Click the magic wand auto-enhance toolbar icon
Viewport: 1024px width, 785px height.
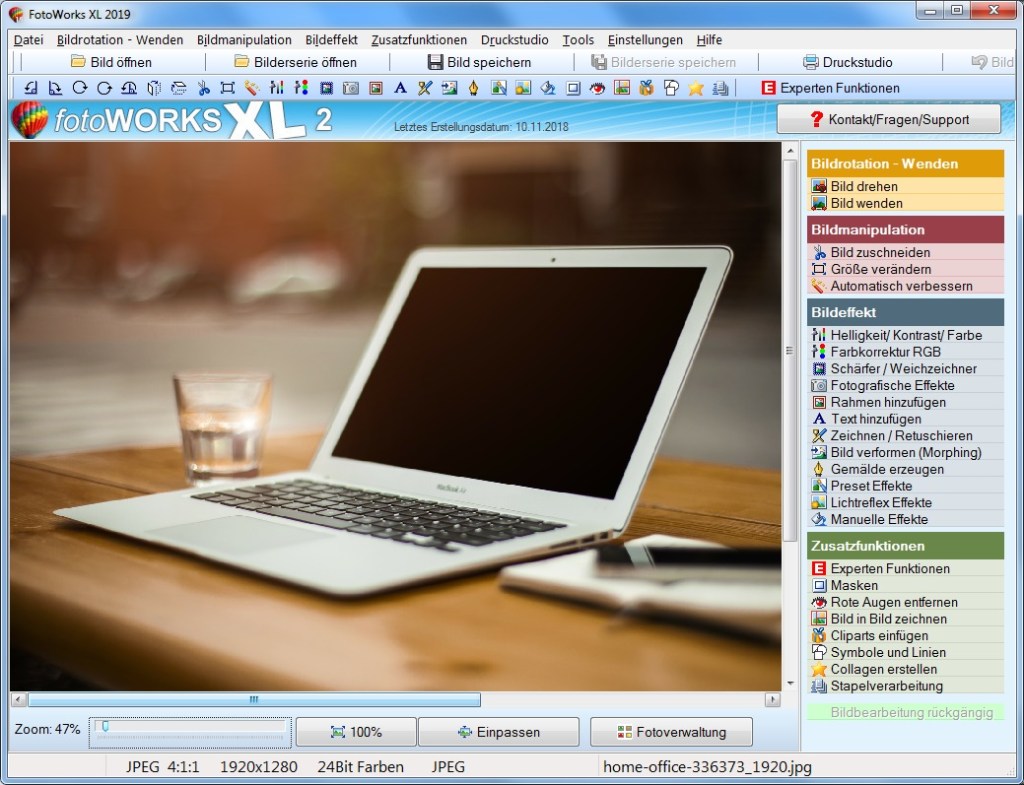(x=252, y=88)
